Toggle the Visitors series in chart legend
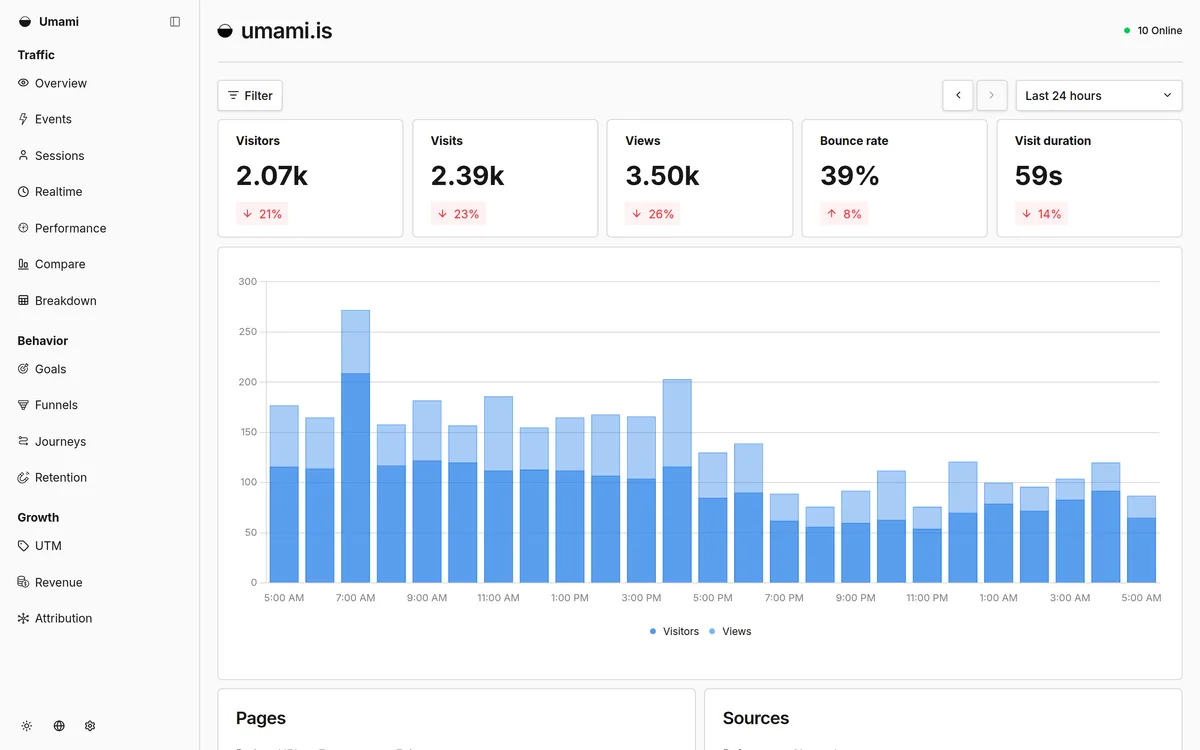 click(x=674, y=631)
